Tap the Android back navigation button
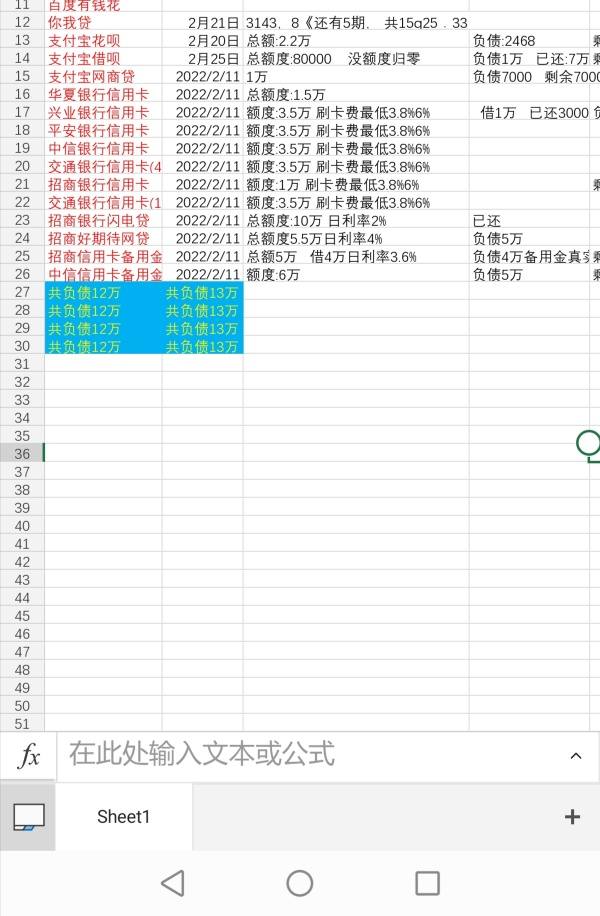Screen dimensions: 600x916 (173, 883)
